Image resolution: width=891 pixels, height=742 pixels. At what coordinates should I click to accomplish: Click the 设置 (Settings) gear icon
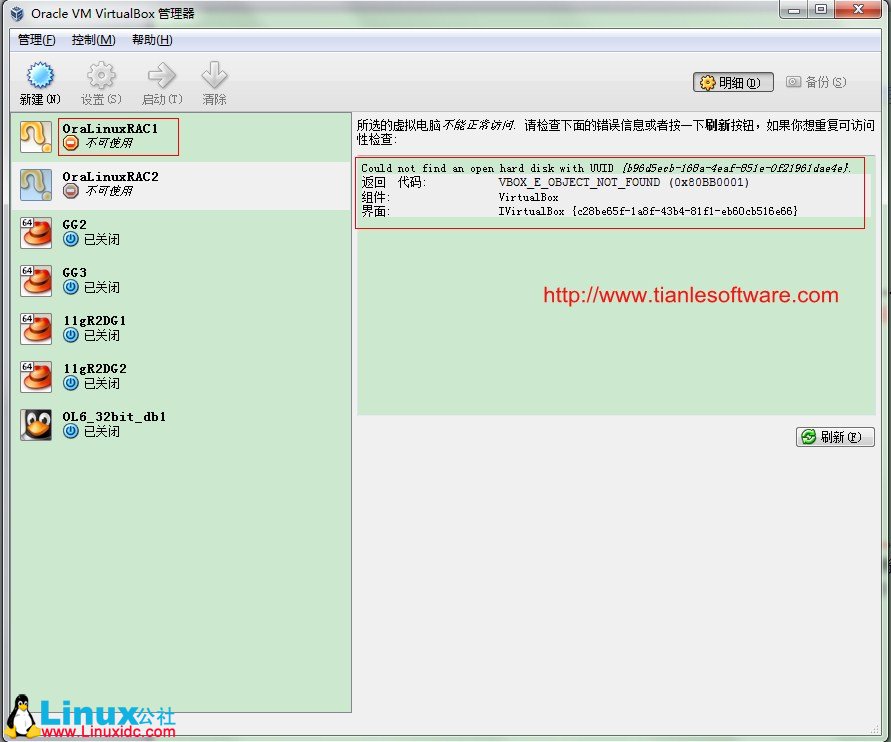point(101,77)
